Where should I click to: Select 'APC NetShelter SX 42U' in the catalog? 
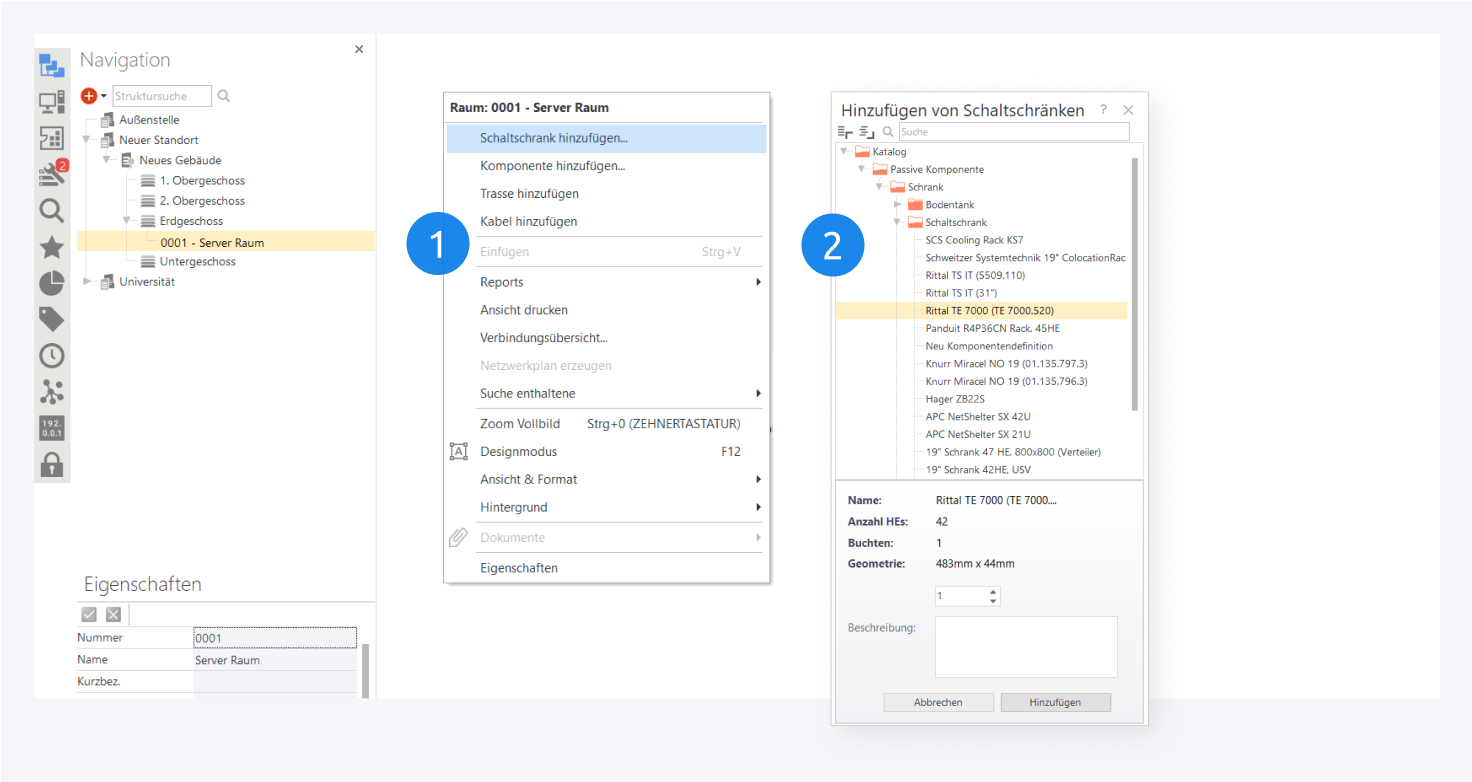click(977, 416)
